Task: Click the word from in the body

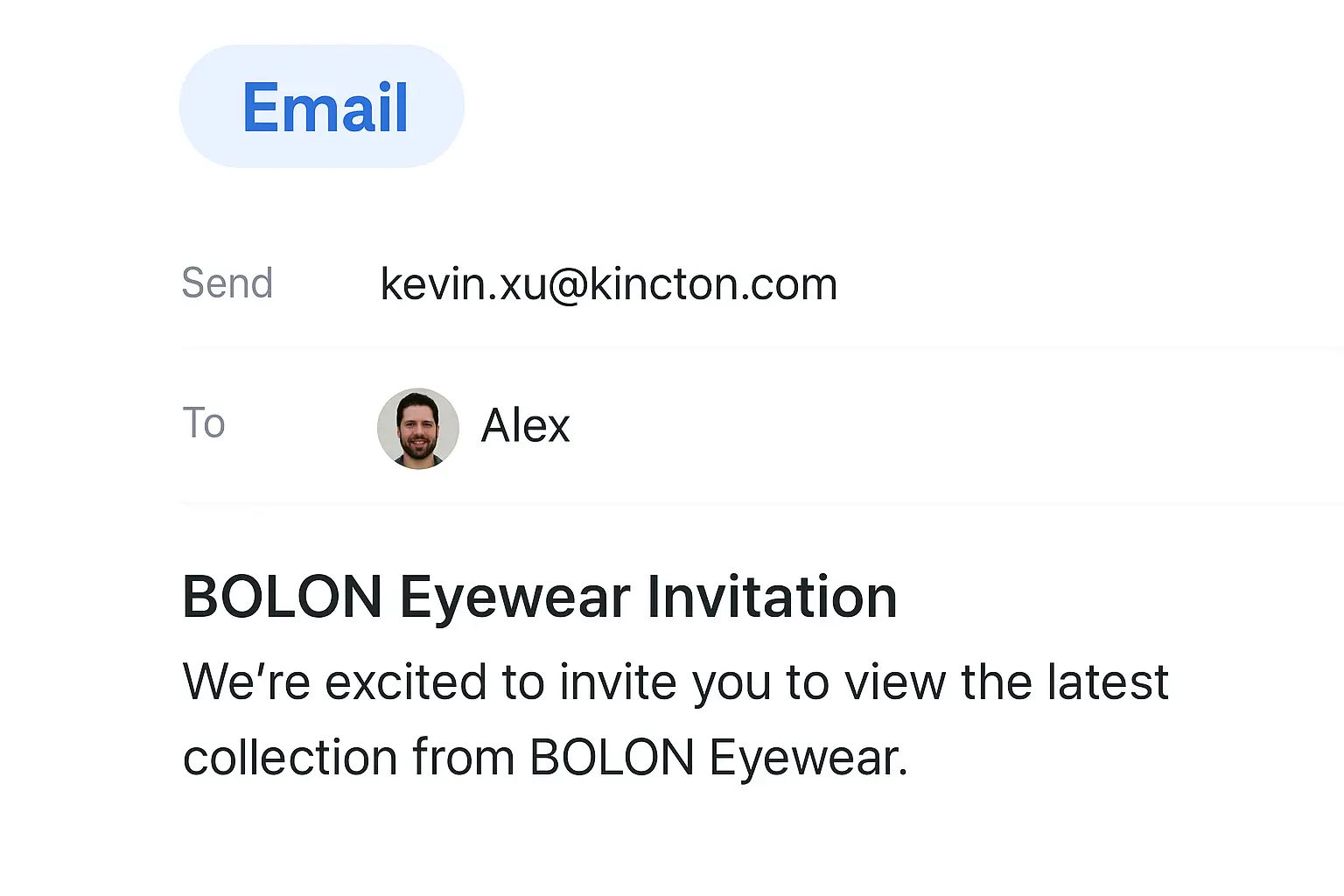Action: [463, 758]
